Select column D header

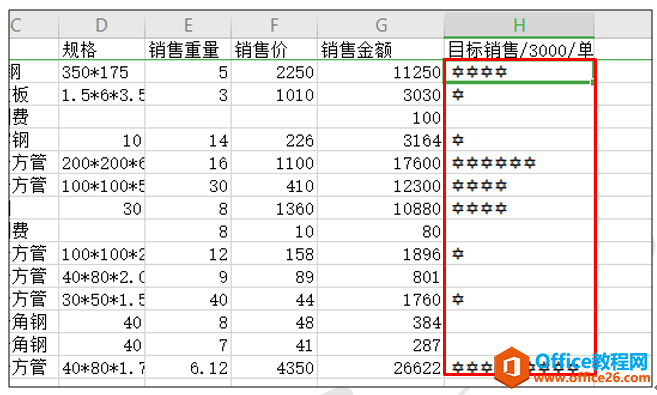tap(102, 25)
